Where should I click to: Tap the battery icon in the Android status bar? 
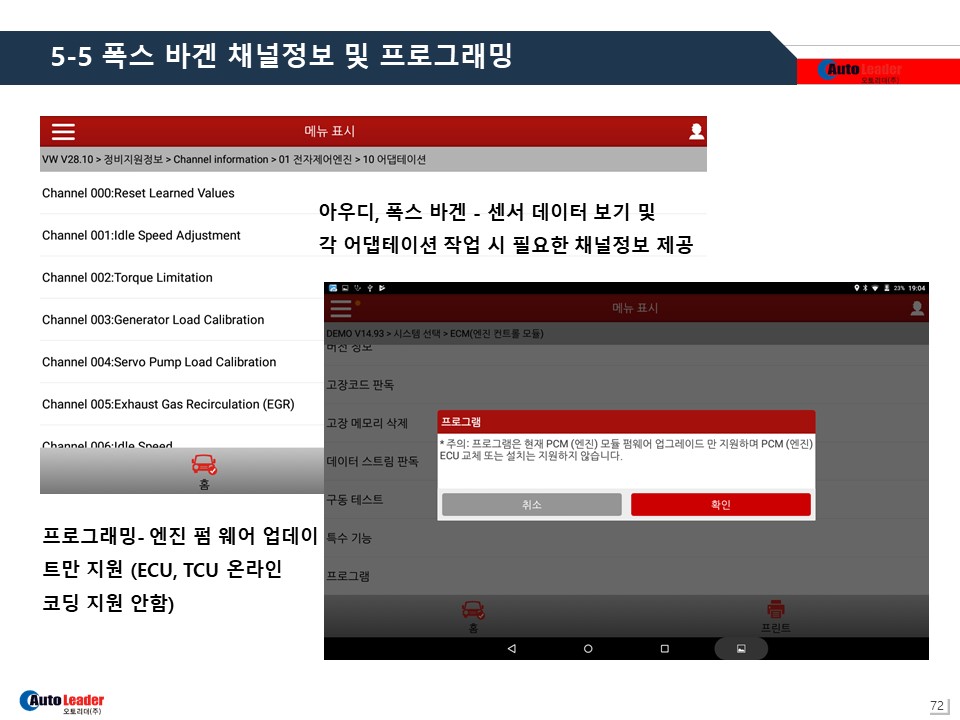click(886, 288)
